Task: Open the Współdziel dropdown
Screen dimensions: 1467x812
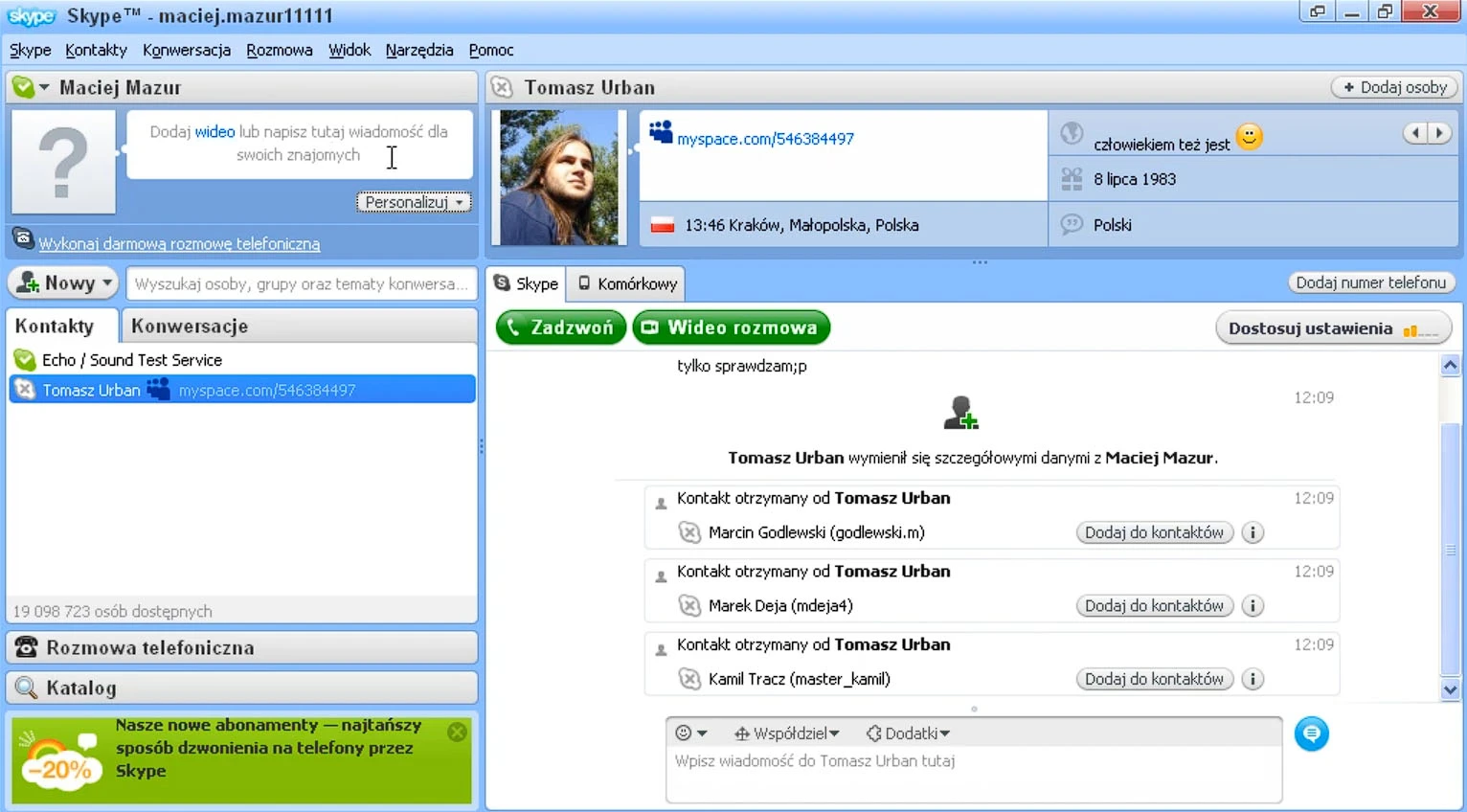Action: pyautogui.click(x=787, y=733)
